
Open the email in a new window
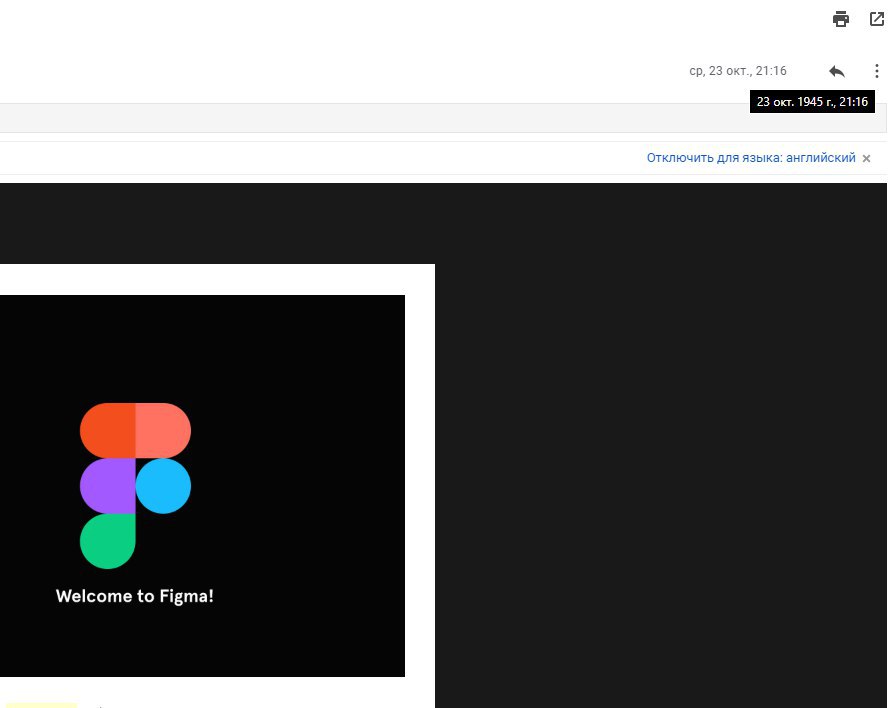tap(877, 19)
